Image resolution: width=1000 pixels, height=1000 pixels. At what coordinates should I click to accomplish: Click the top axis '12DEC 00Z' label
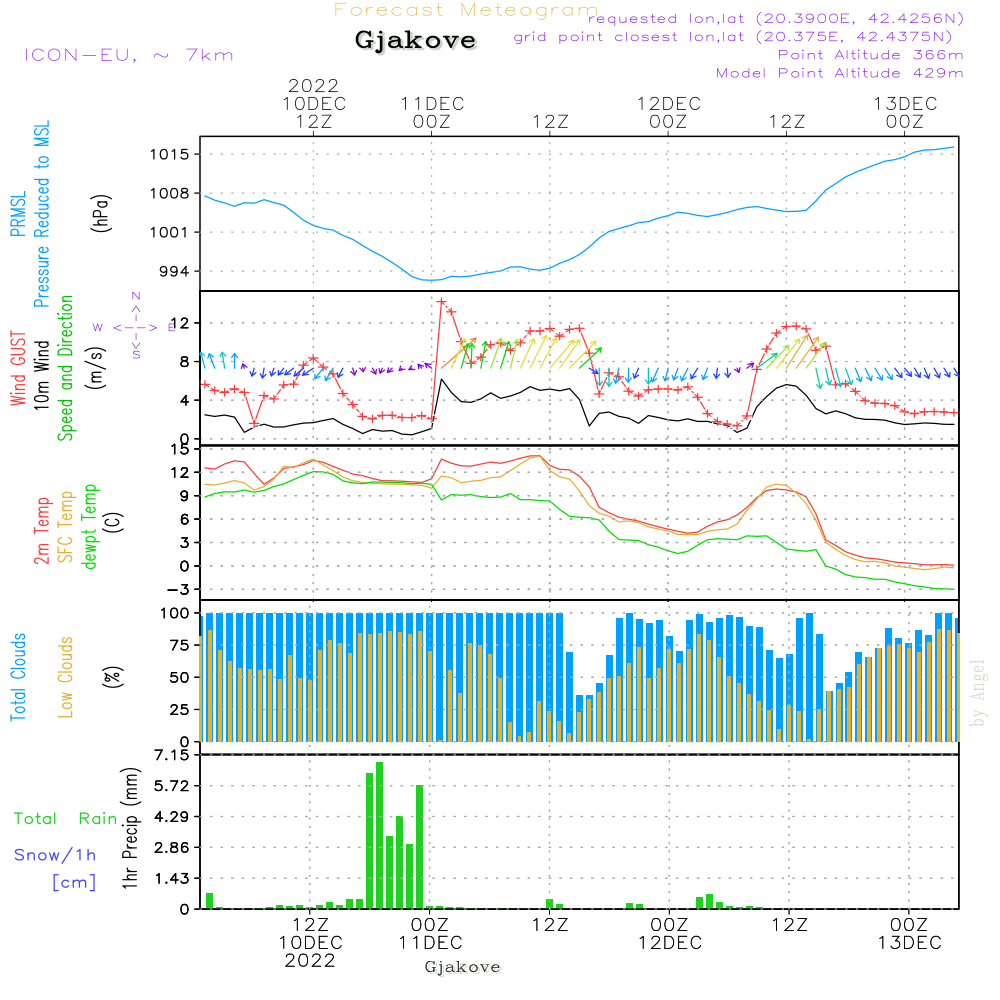(x=668, y=112)
